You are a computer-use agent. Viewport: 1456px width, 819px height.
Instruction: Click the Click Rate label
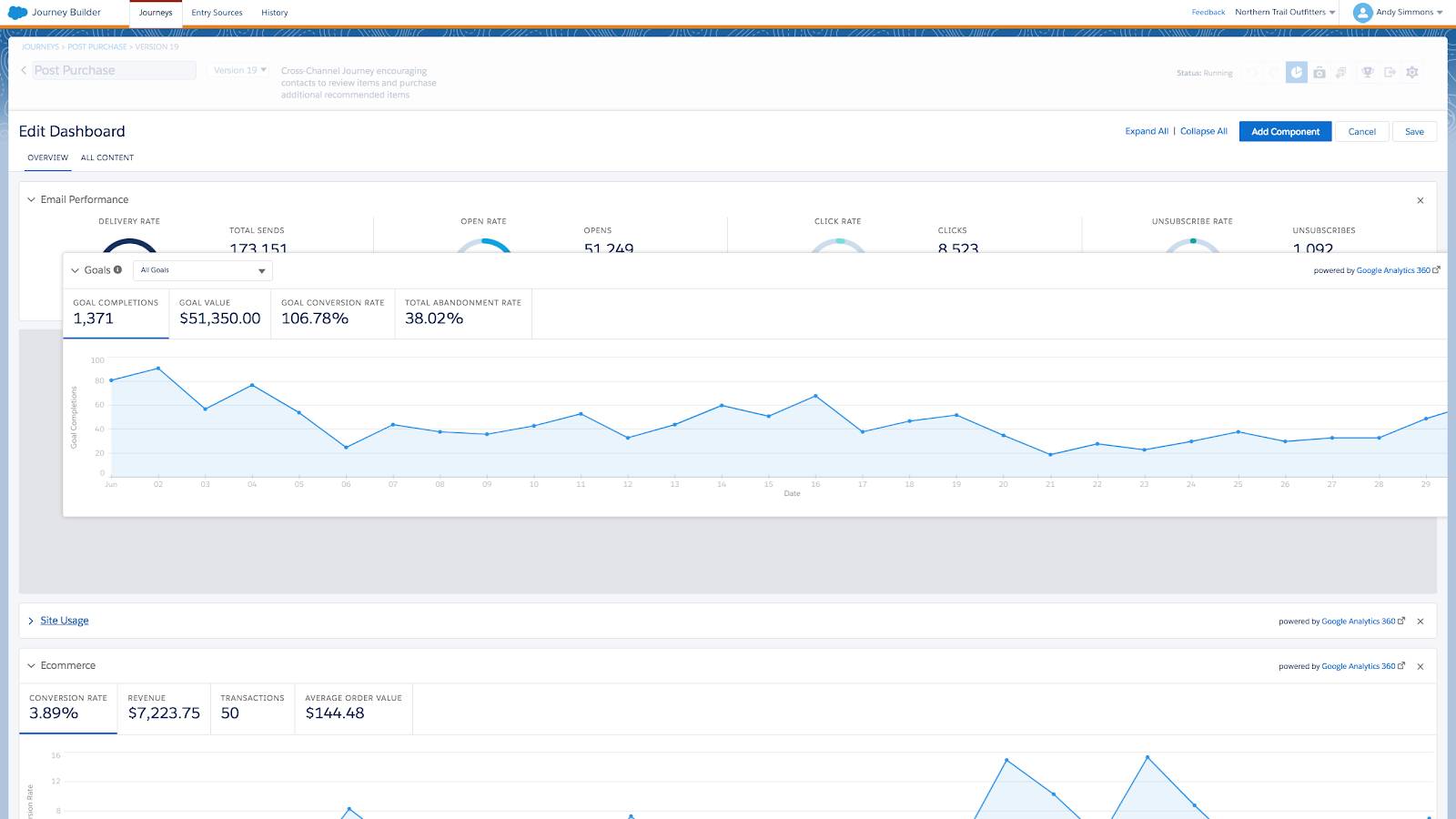[837, 222]
